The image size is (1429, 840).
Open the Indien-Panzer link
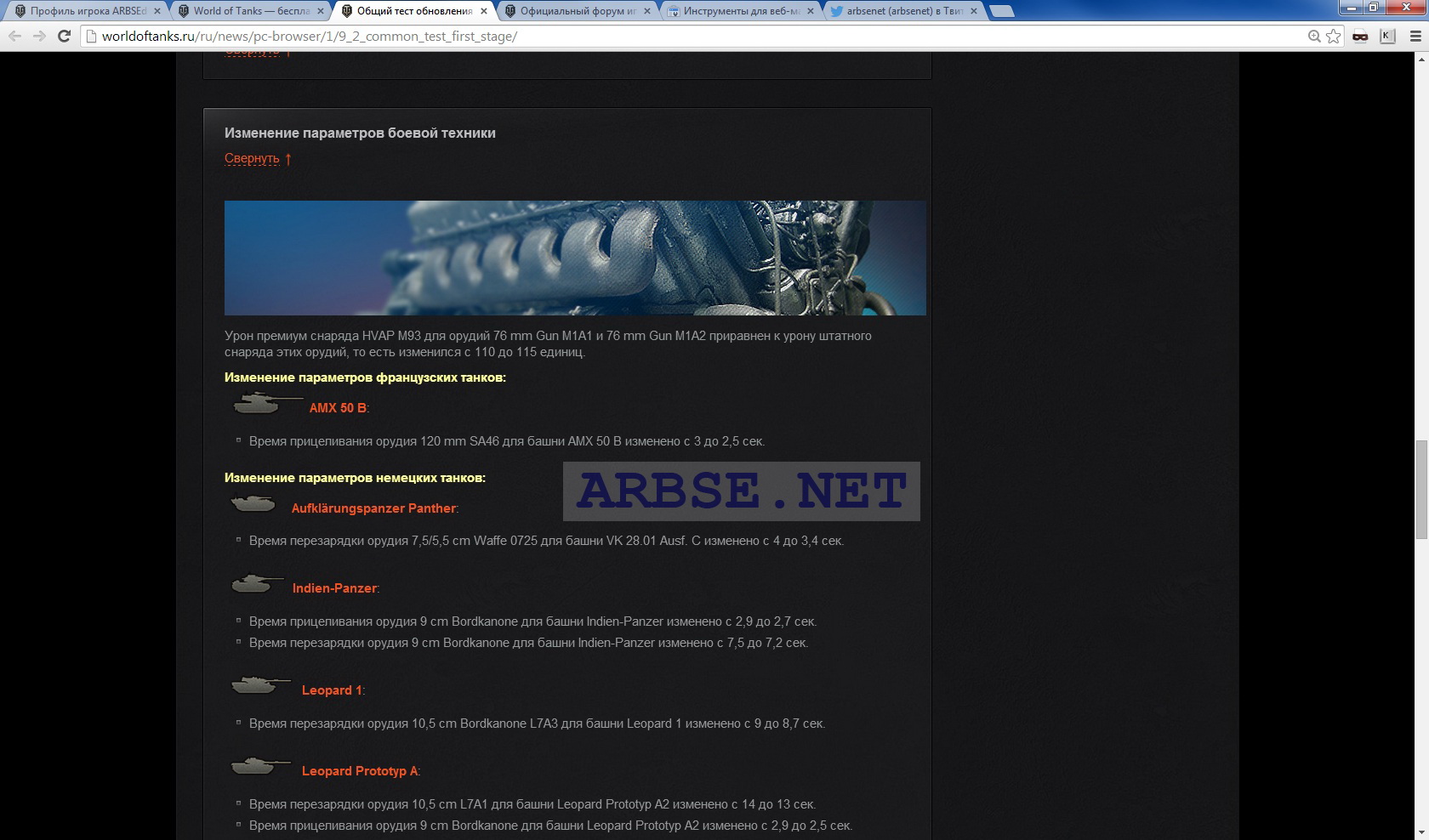tap(334, 588)
